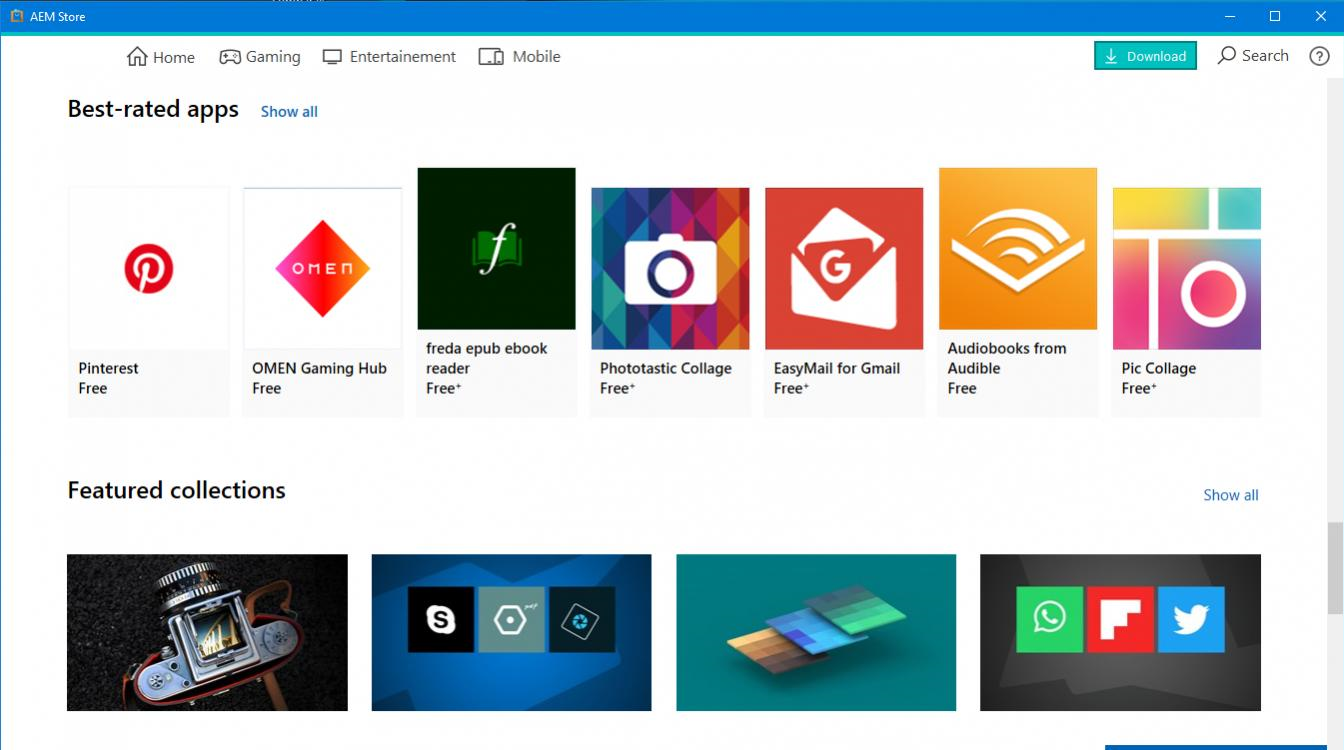The height and width of the screenshot is (750, 1344).
Task: Click the Twitter icon in collection
Action: tap(1191, 620)
